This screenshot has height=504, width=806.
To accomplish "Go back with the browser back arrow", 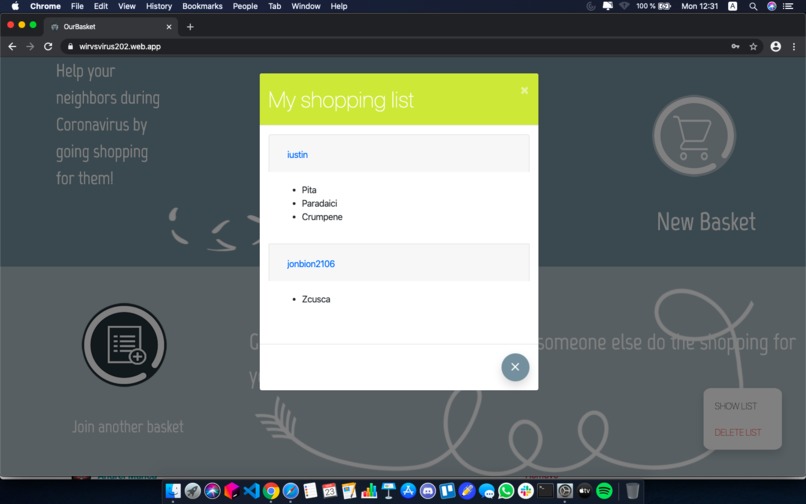I will click(12, 46).
